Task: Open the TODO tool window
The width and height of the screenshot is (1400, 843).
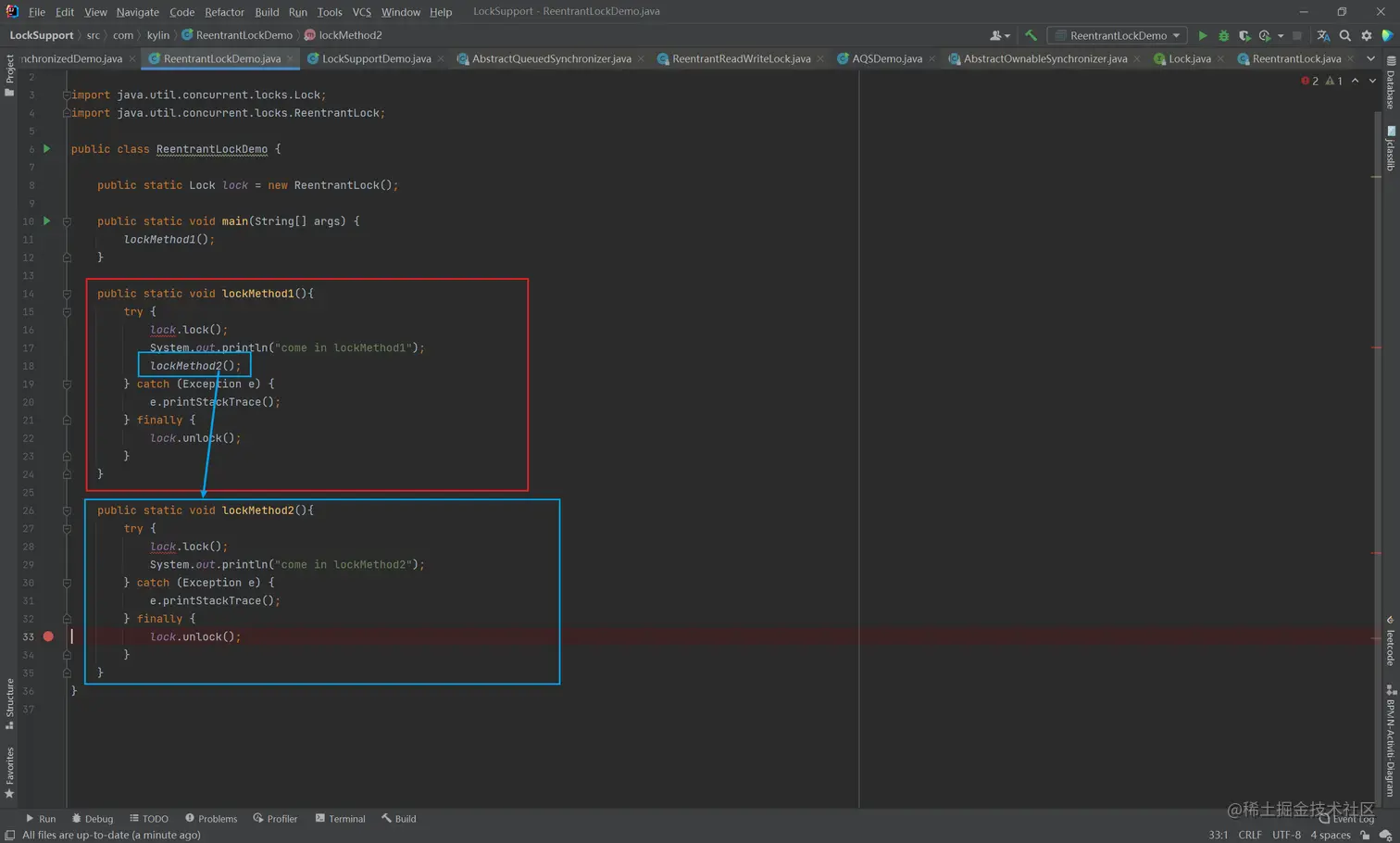Action: (x=149, y=819)
